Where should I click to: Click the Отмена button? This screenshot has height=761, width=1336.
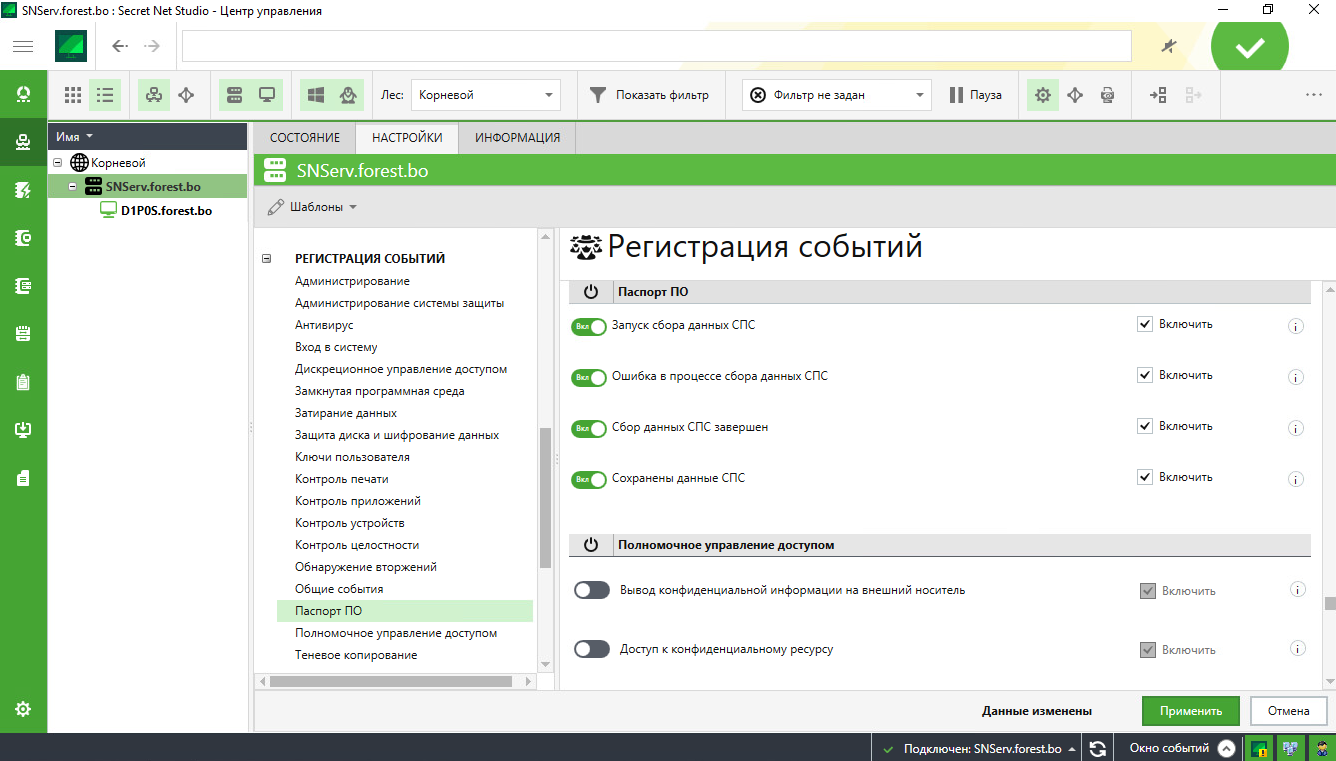point(1288,711)
